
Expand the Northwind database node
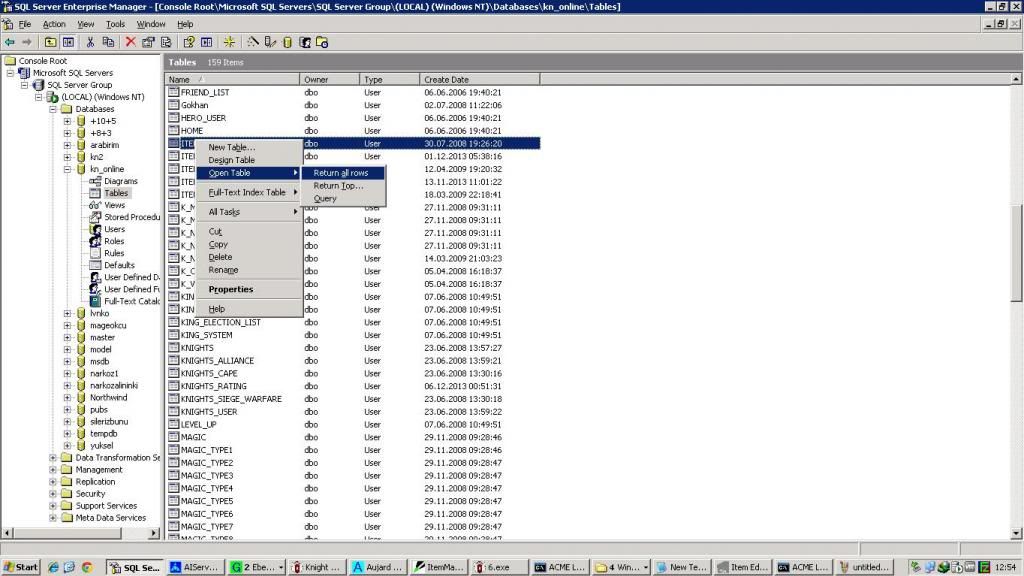[68, 397]
